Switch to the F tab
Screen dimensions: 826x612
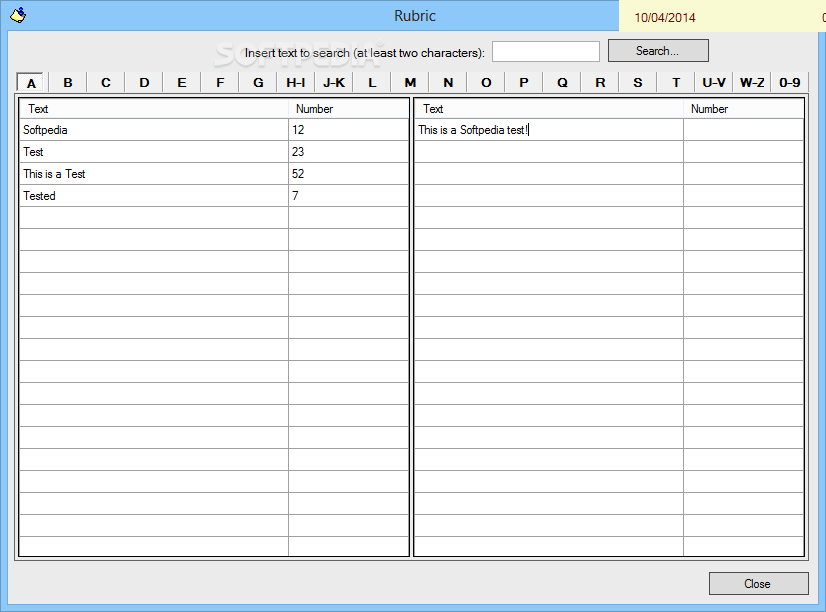click(x=220, y=83)
